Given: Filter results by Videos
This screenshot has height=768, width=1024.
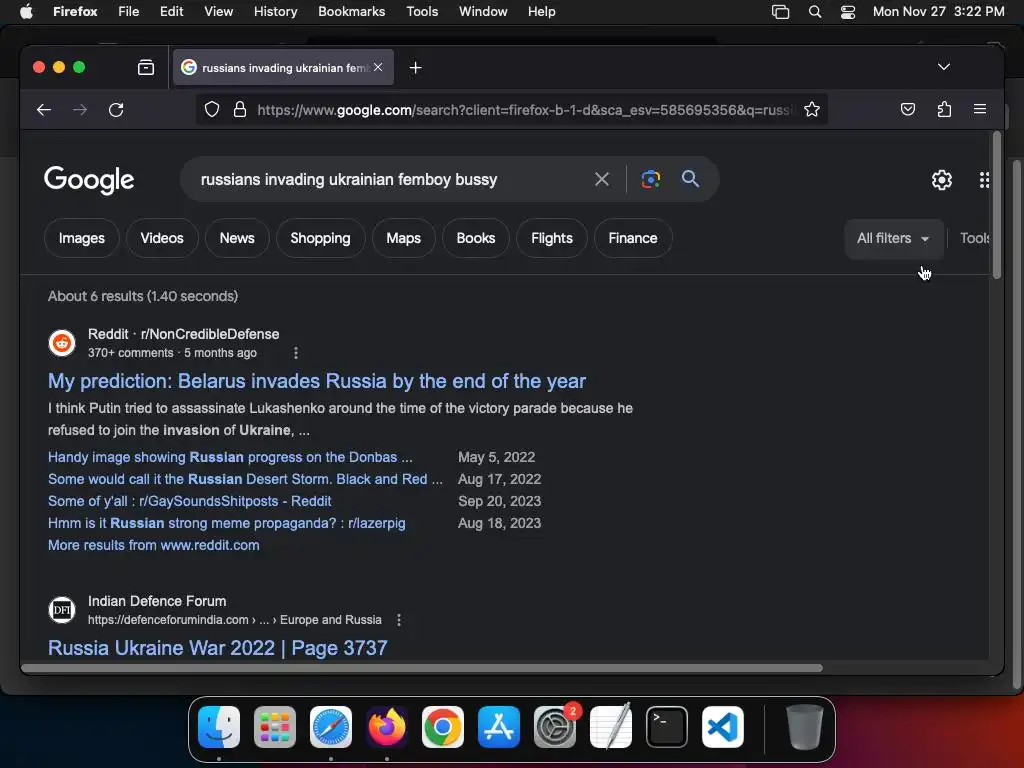Looking at the screenshot, I should click(162, 238).
